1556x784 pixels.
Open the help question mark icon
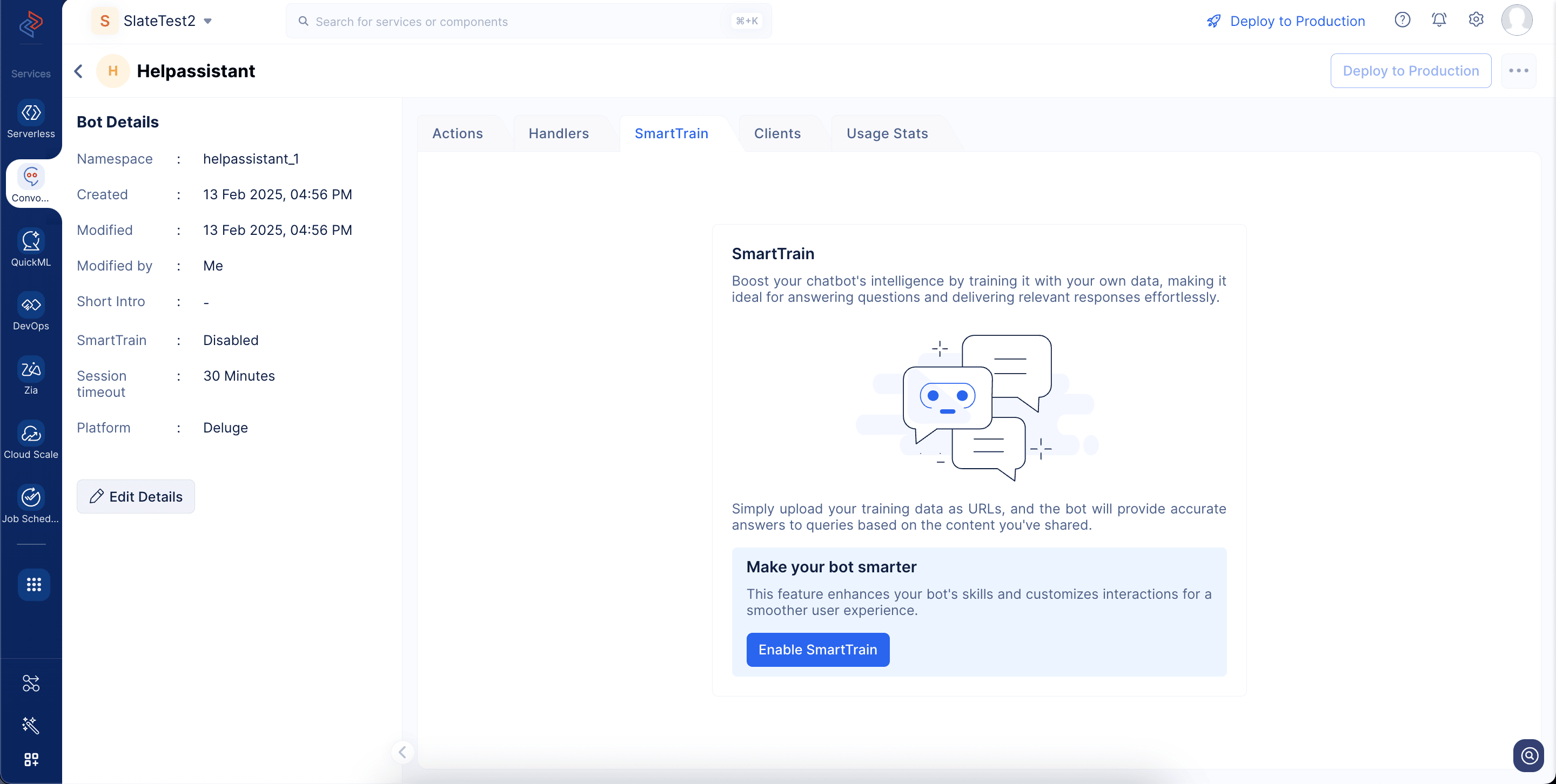[1402, 20]
